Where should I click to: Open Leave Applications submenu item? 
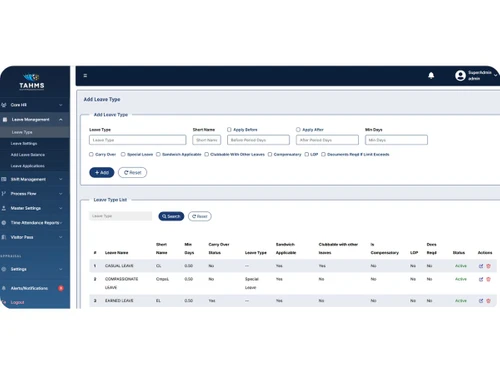(28, 166)
